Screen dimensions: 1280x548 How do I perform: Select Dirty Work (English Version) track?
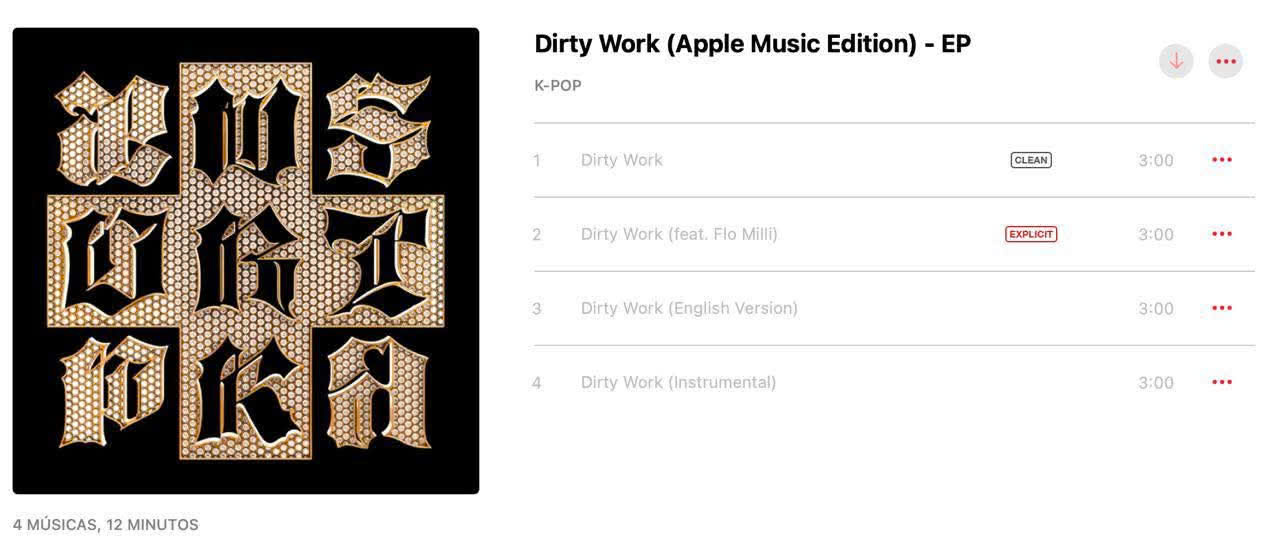pyautogui.click(x=689, y=308)
